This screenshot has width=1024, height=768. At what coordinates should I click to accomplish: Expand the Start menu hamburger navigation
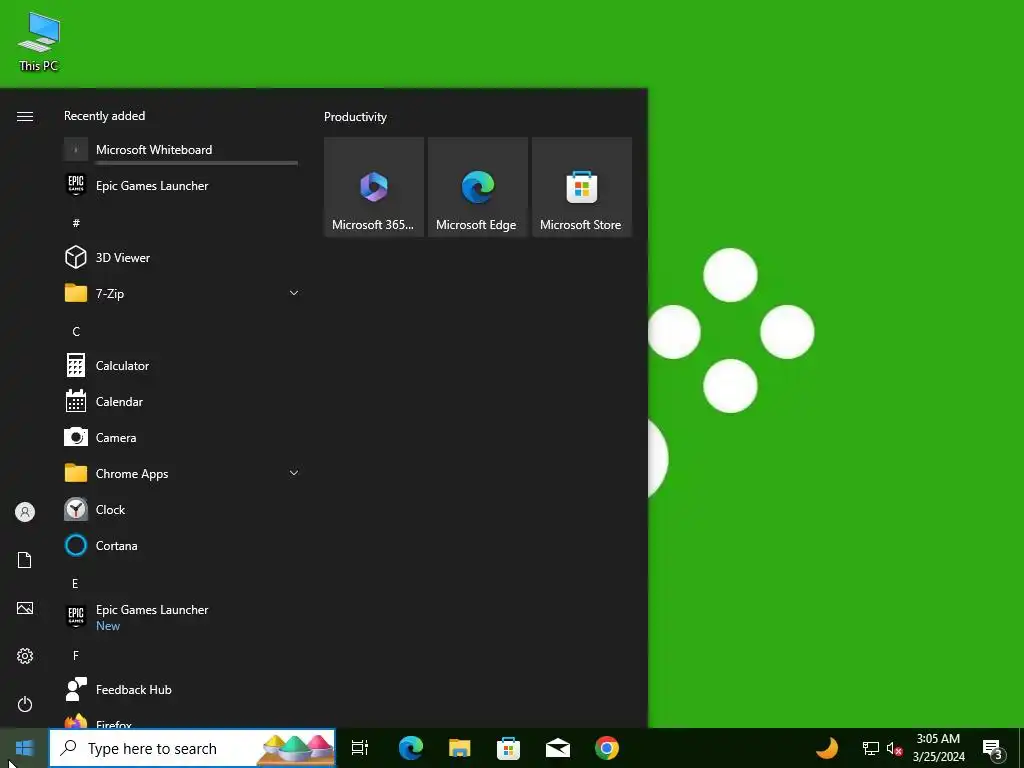point(25,116)
